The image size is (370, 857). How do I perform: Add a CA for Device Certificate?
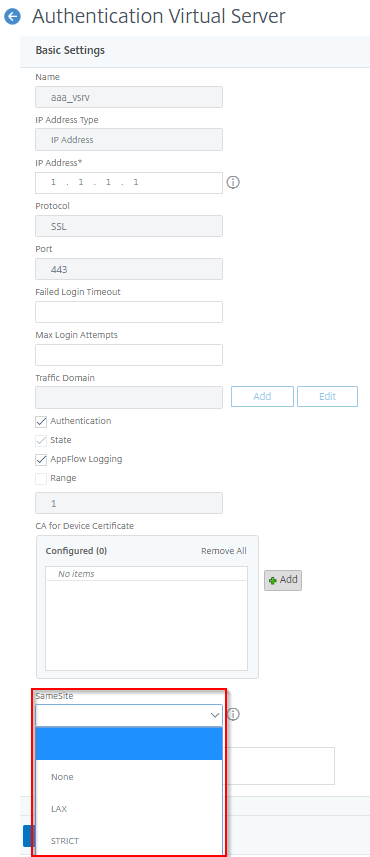(283, 580)
